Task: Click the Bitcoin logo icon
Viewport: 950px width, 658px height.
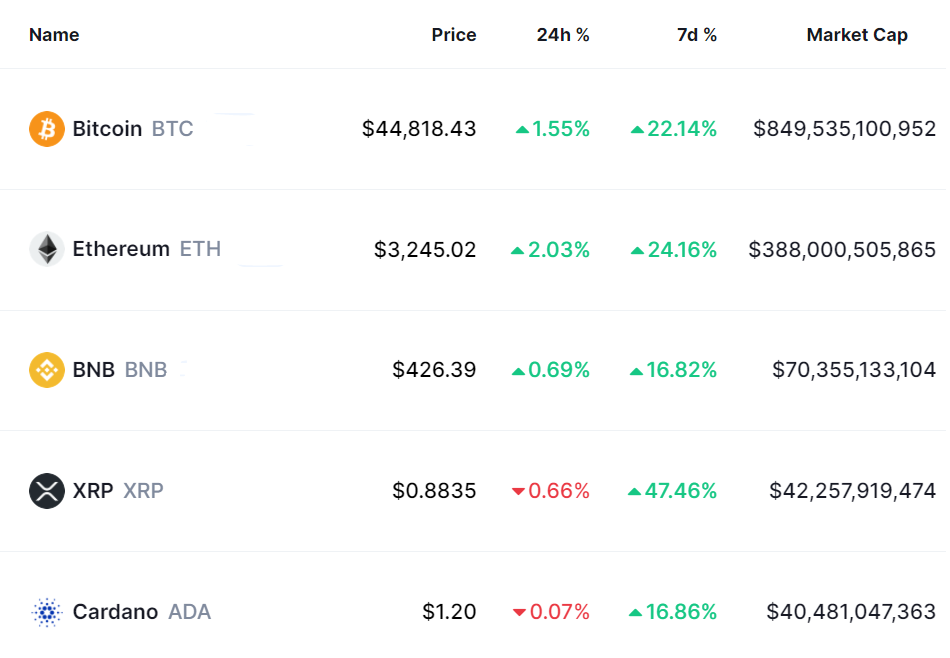Action: pyautogui.click(x=47, y=129)
